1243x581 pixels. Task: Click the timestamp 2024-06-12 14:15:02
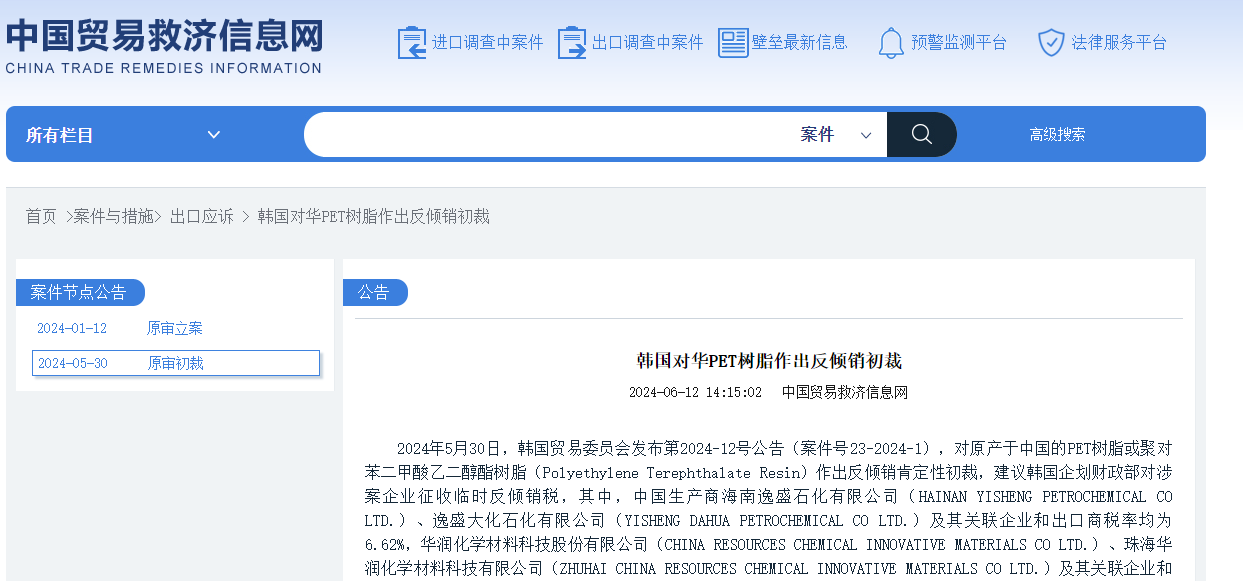[695, 393]
